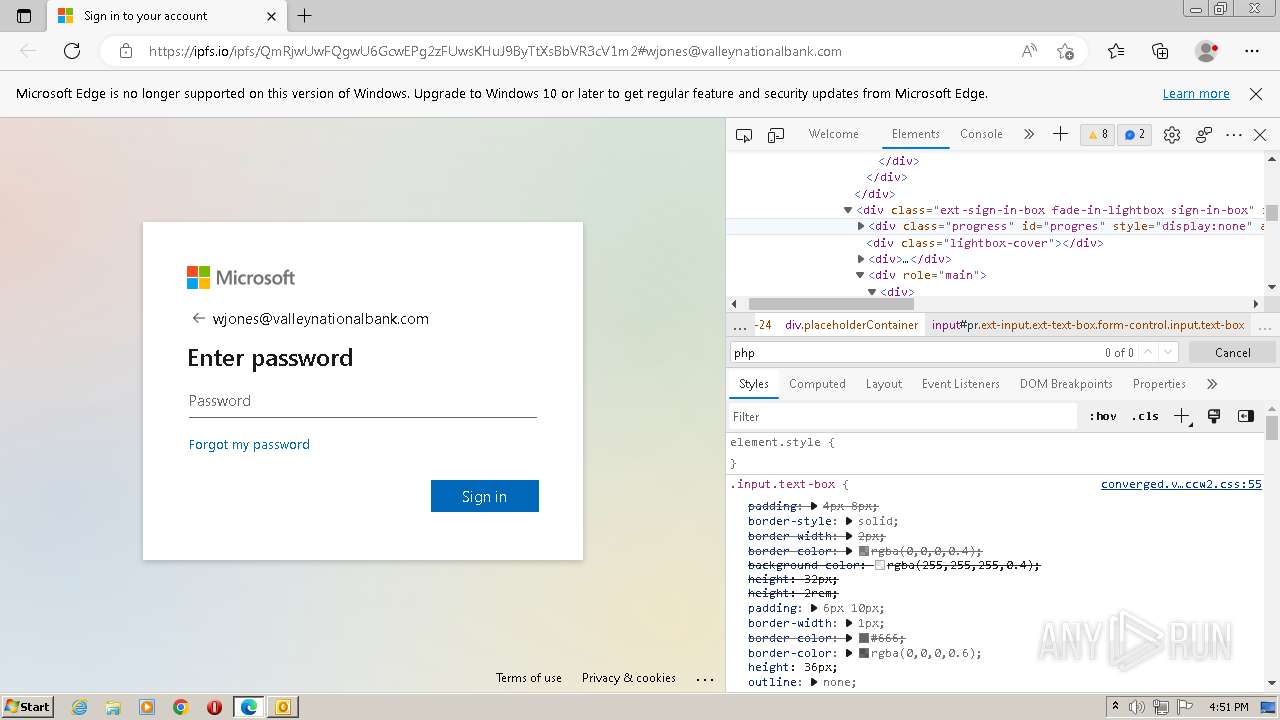Screen dimensions: 1280x720
Task: Activate the inspect element picker tool
Action: [x=744, y=135]
